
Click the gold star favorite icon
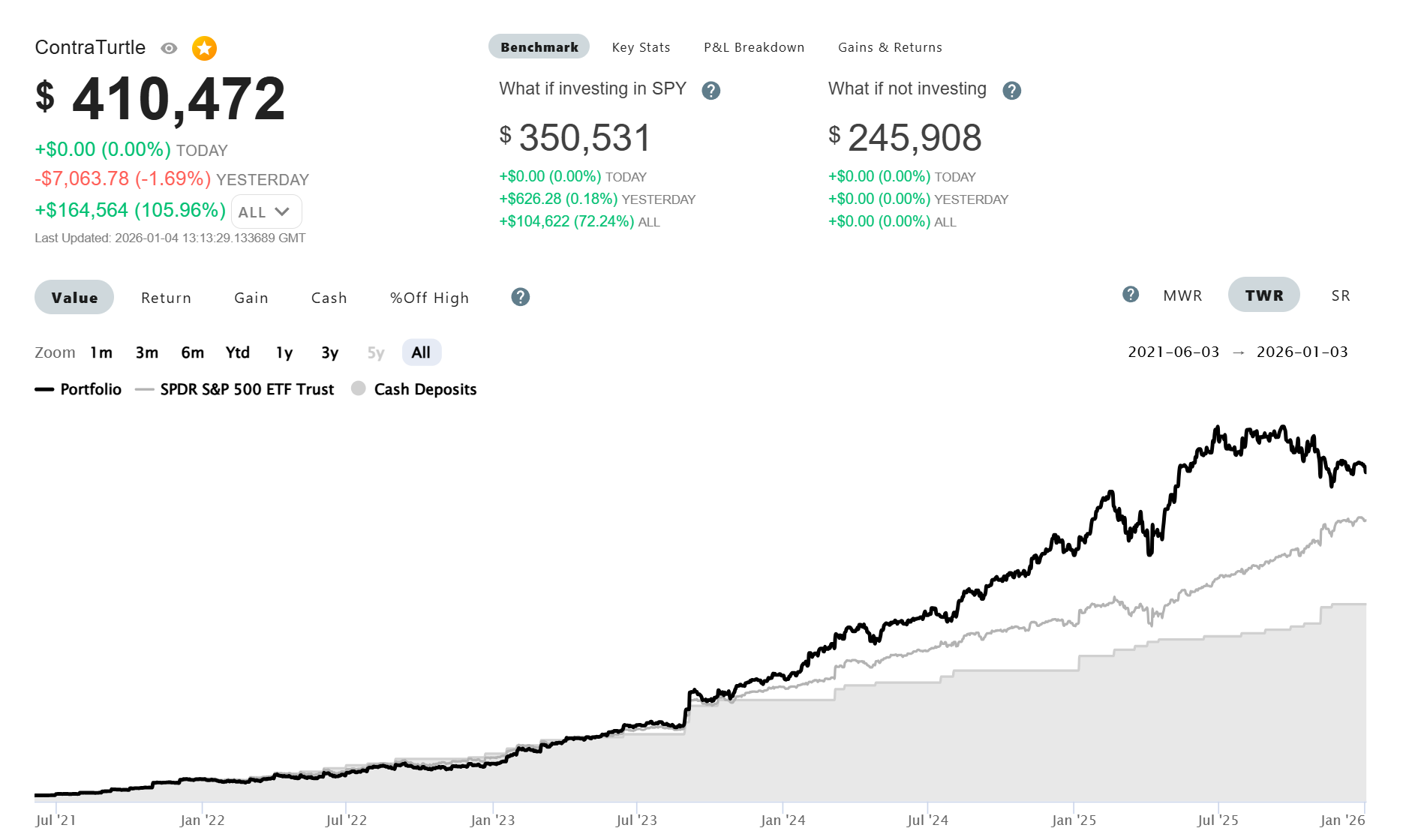[x=204, y=49]
